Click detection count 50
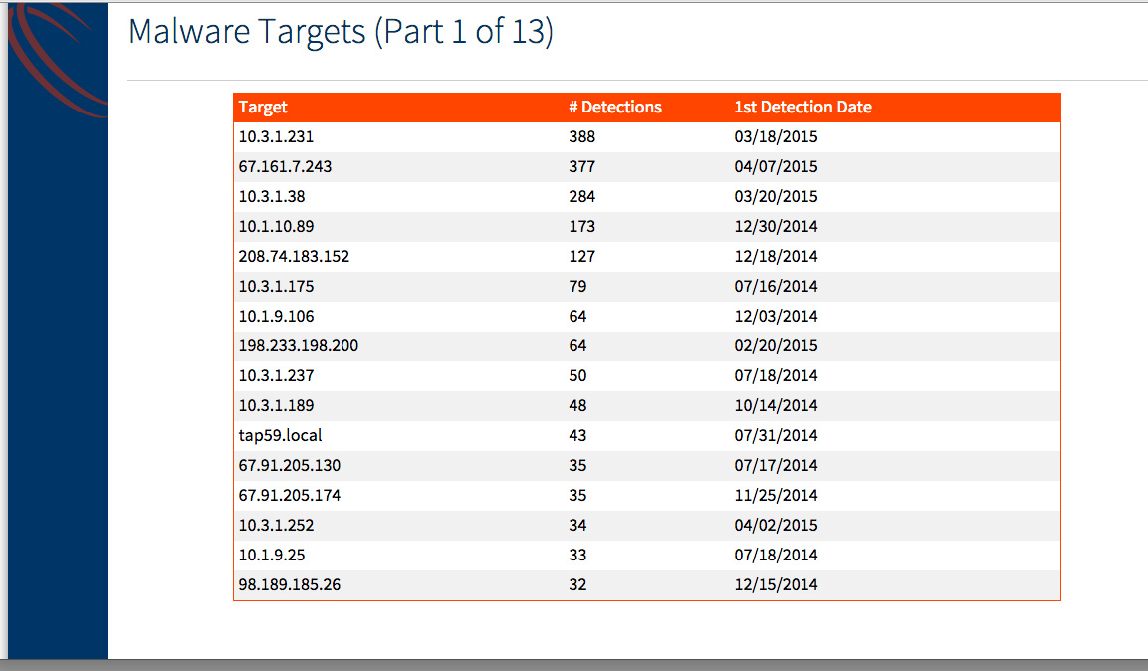Screen dimensions: 1148x671 578,375
